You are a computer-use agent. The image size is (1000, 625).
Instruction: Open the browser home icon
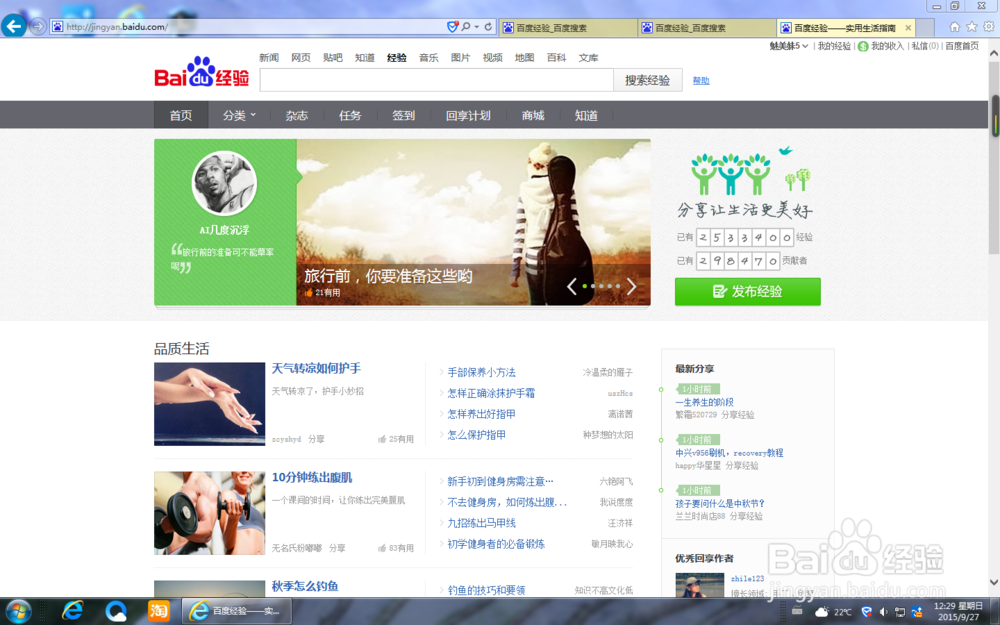coord(954,27)
